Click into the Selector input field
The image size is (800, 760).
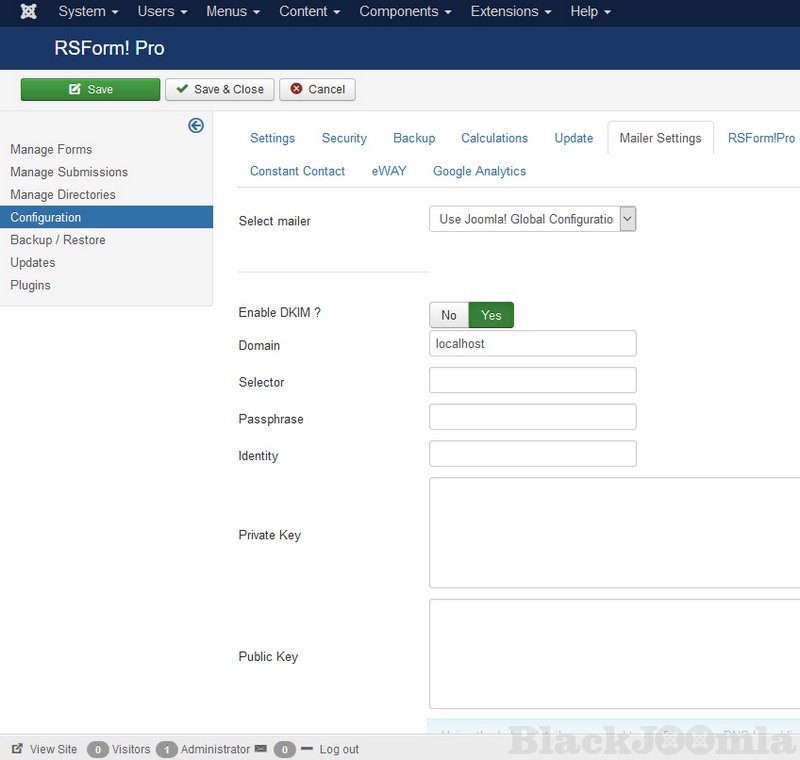tap(532, 380)
